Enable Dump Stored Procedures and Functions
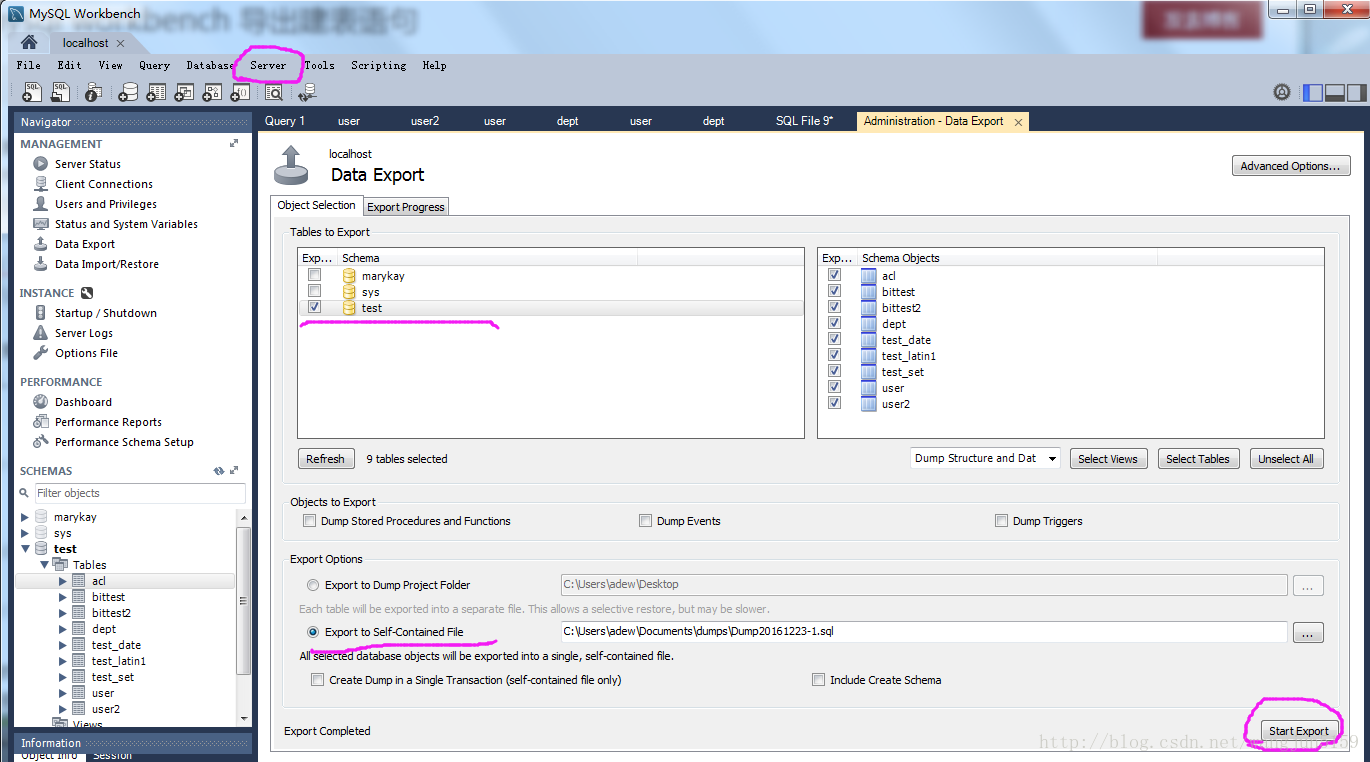 click(x=309, y=521)
